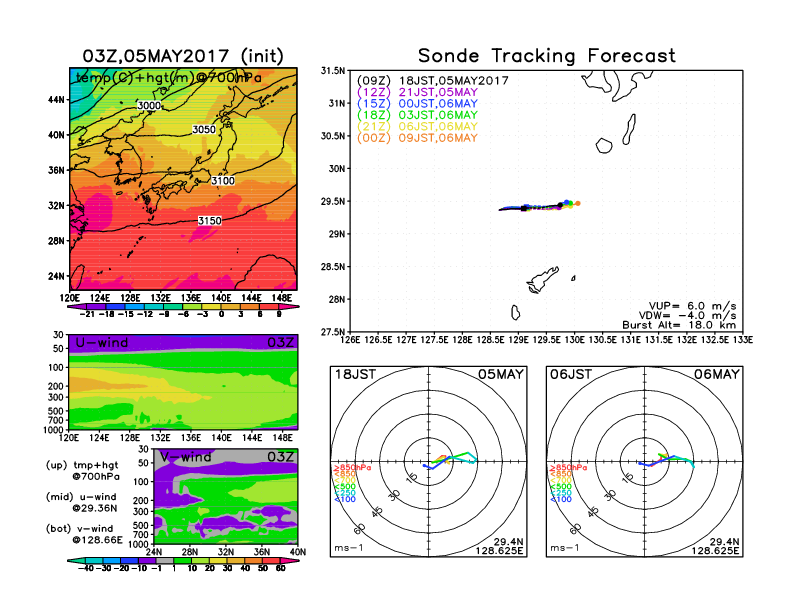Screen dimensions: 792x612
Task: Click gray swatch between -1 and 1 on wind colorbar
Action: click(164, 560)
